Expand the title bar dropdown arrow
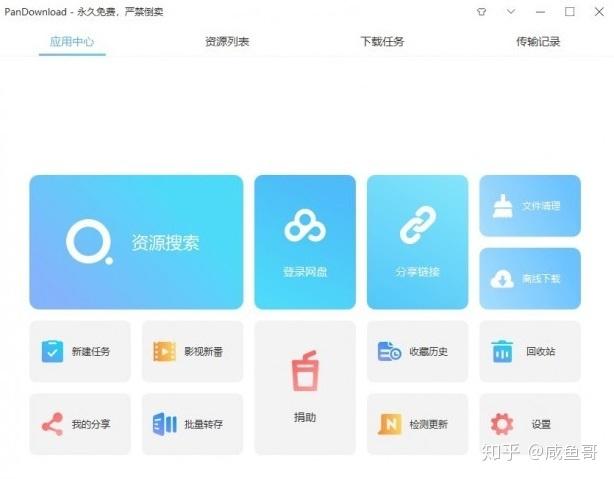Viewport: 614px width, 479px height. pos(511,12)
